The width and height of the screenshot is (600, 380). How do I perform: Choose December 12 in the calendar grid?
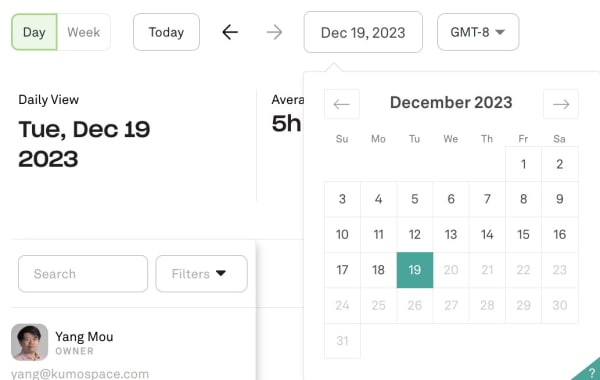[x=415, y=234]
